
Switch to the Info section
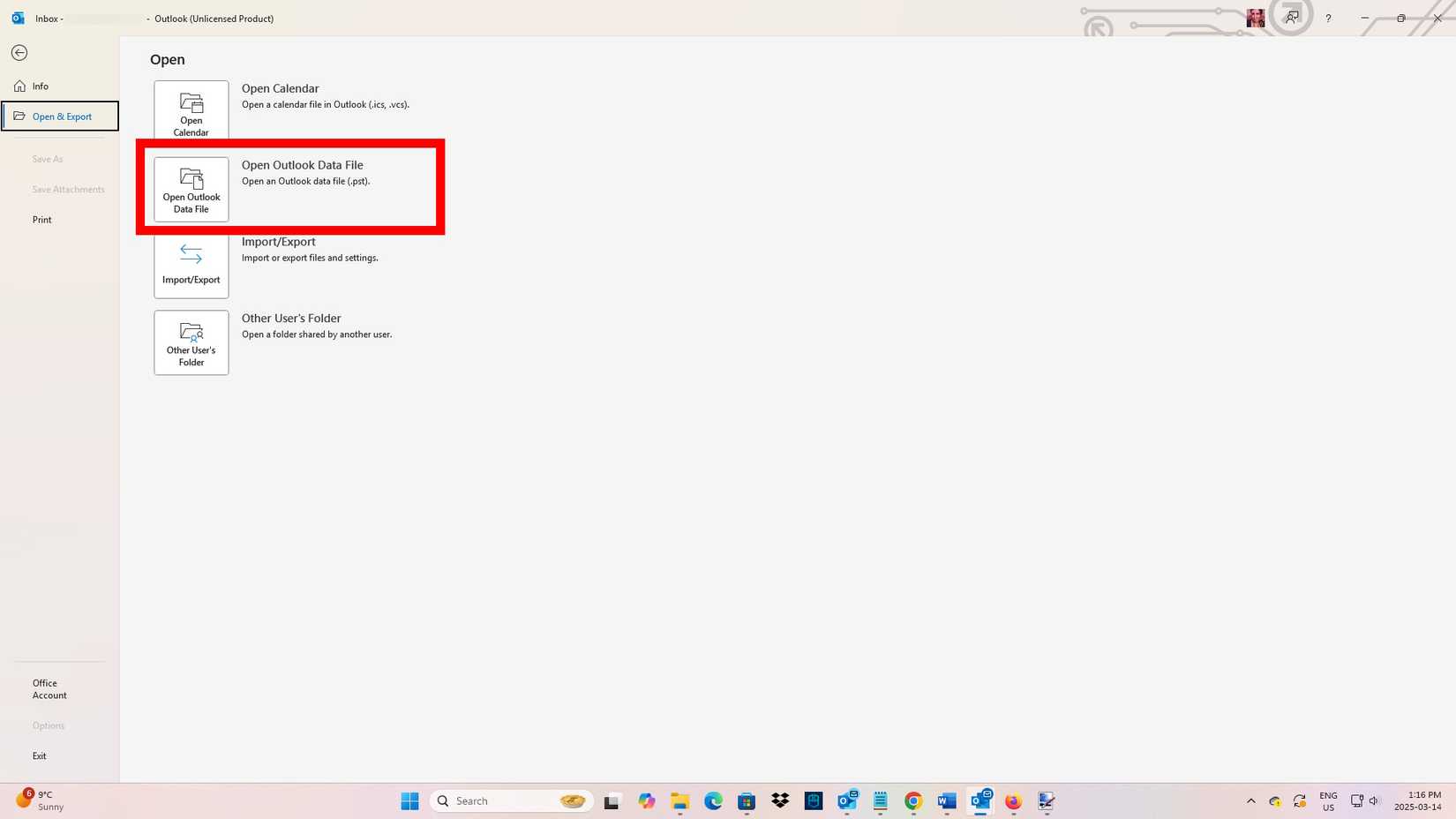pyautogui.click(x=41, y=86)
